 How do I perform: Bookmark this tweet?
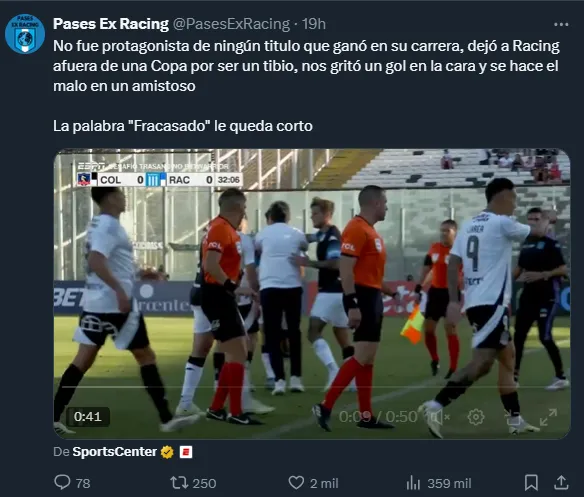[531, 482]
